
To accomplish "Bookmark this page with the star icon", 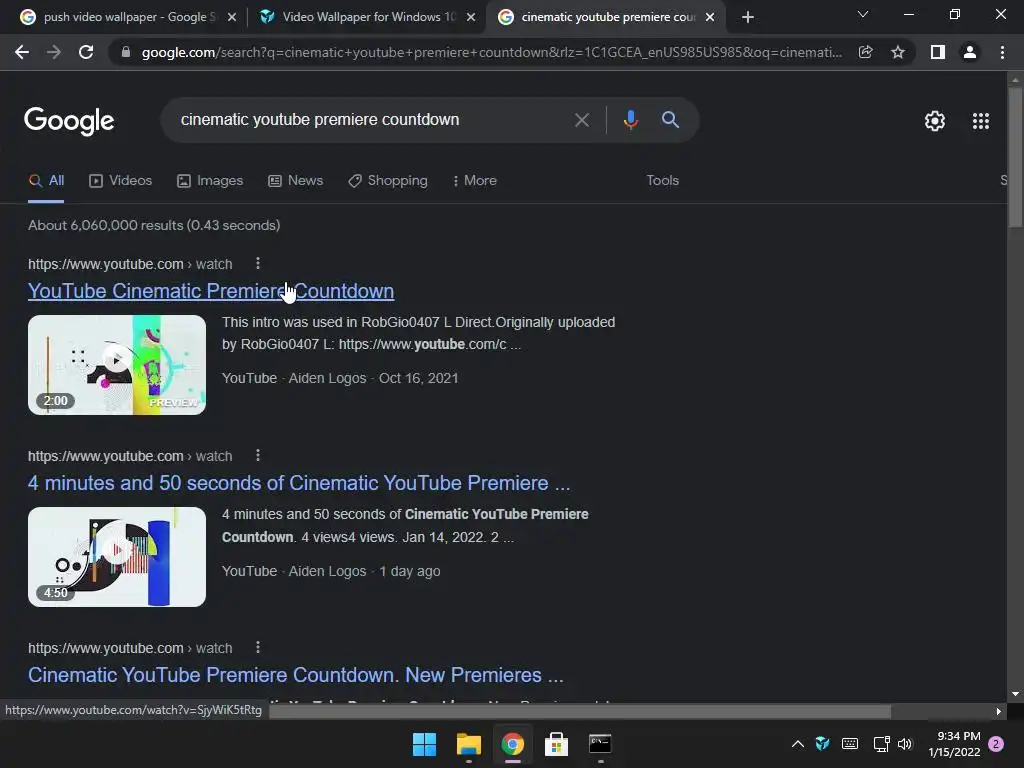I will pos(898,52).
